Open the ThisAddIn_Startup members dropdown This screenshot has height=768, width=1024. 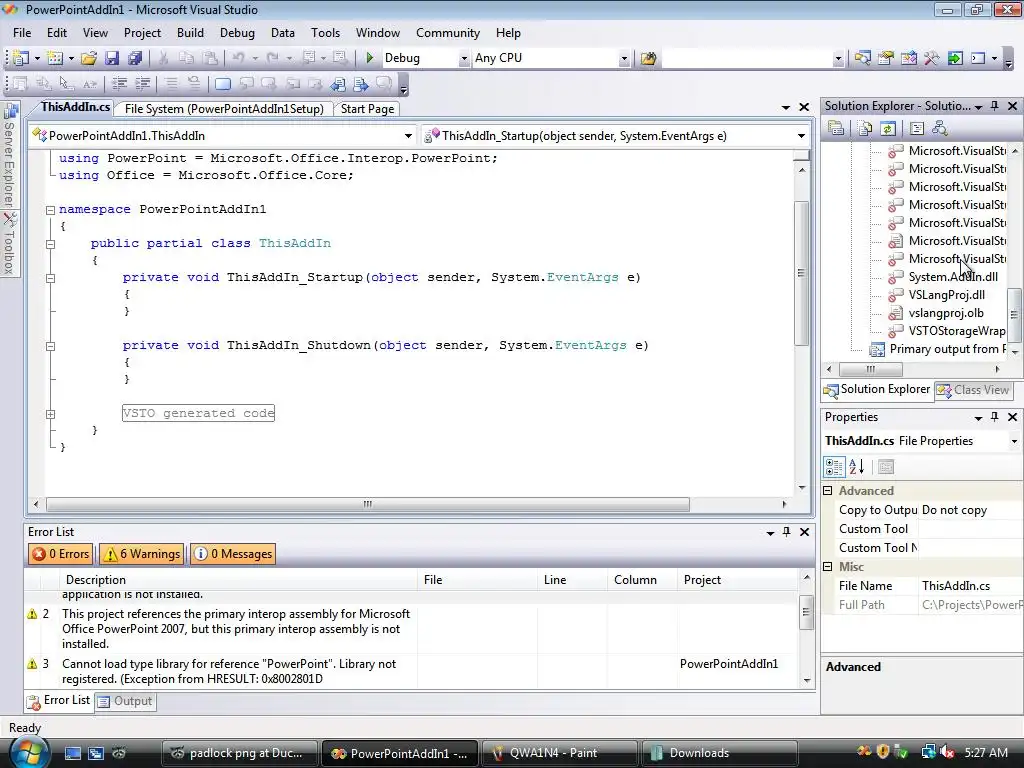[x=801, y=136]
